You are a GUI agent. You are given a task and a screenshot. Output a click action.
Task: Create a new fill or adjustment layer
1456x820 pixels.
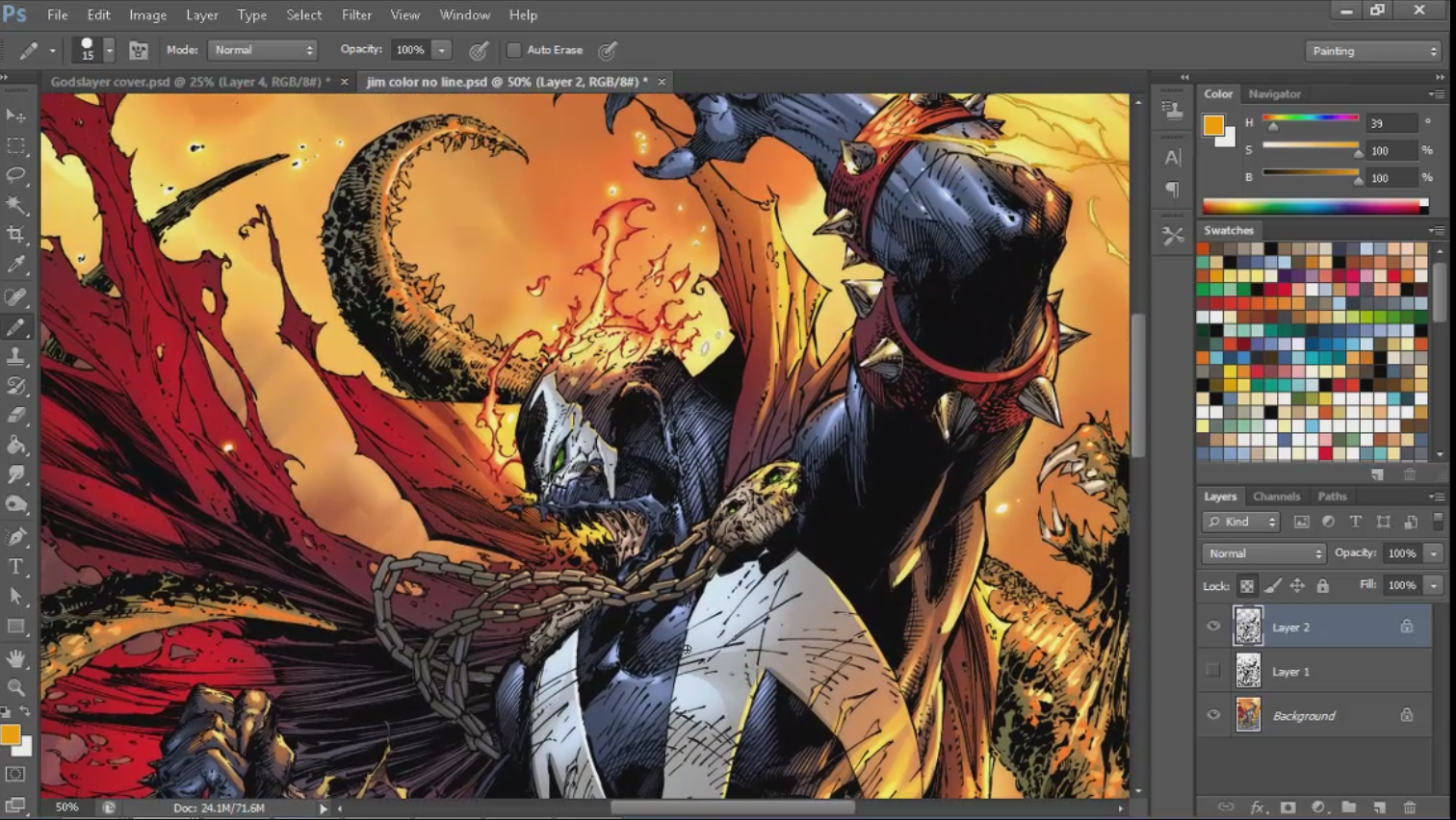(x=1318, y=807)
